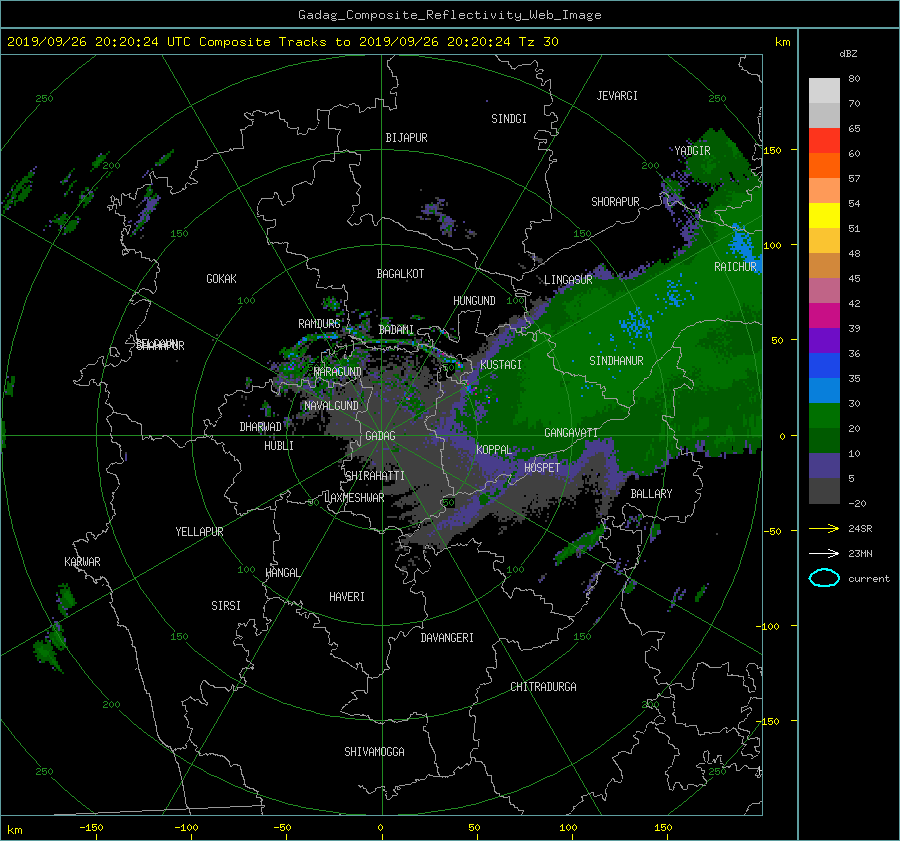Click the bottom-left km axis label
Screen dimensions: 900x841
point(14,830)
